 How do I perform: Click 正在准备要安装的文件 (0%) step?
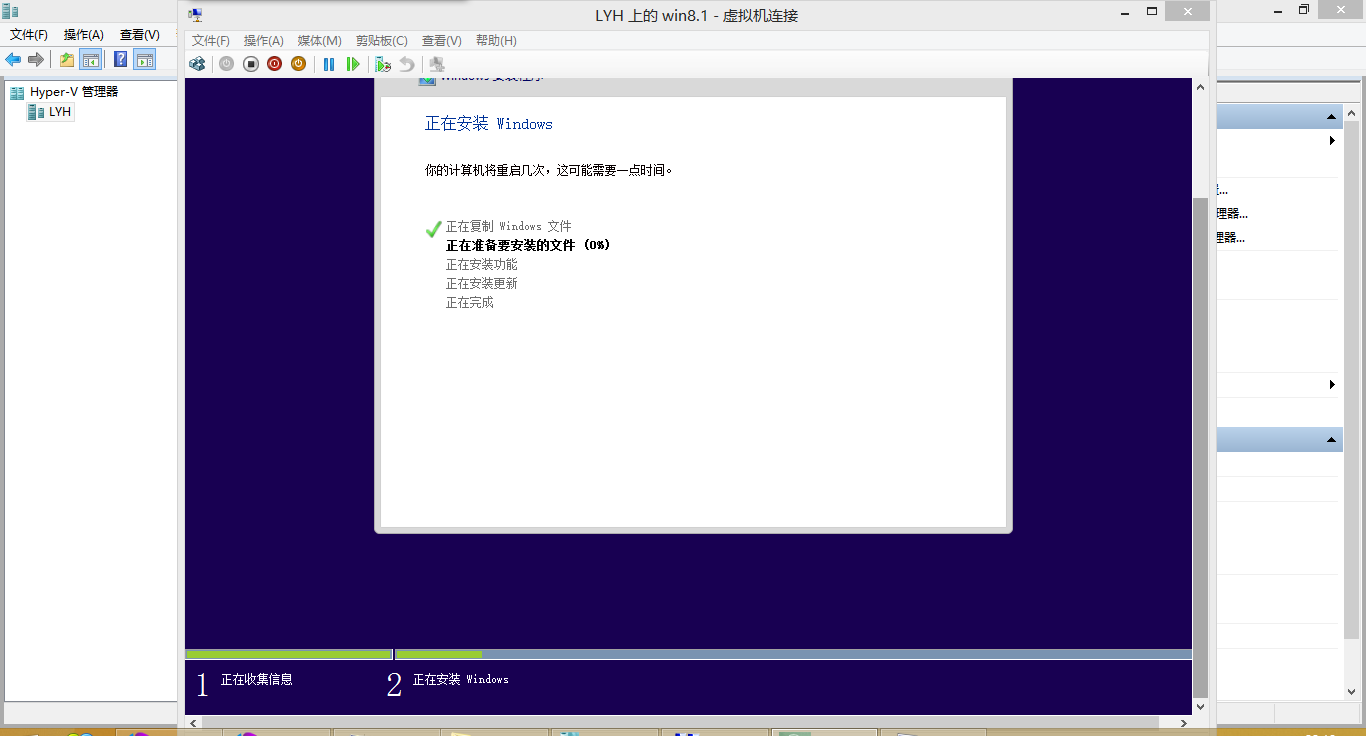click(x=528, y=245)
